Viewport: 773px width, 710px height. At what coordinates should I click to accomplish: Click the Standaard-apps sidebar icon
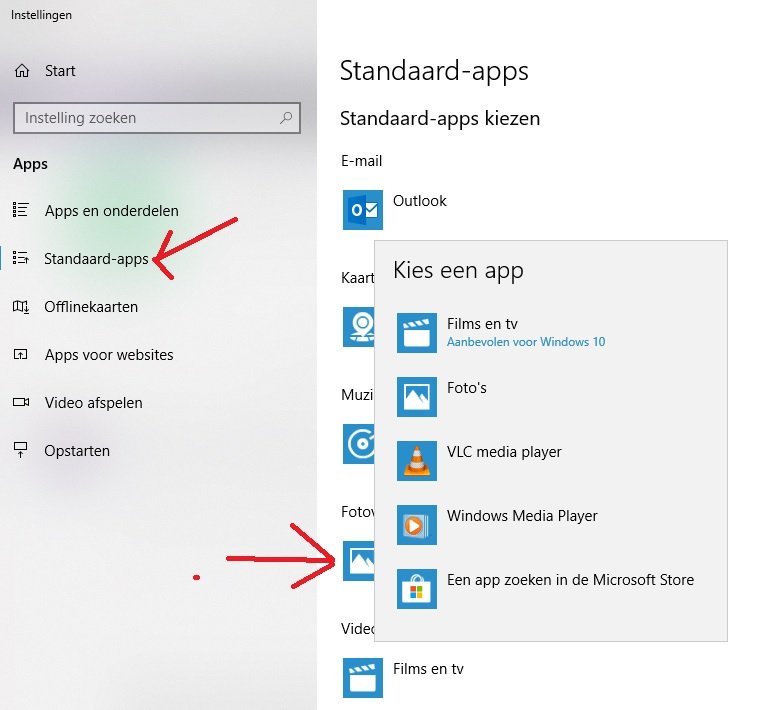(x=21, y=258)
